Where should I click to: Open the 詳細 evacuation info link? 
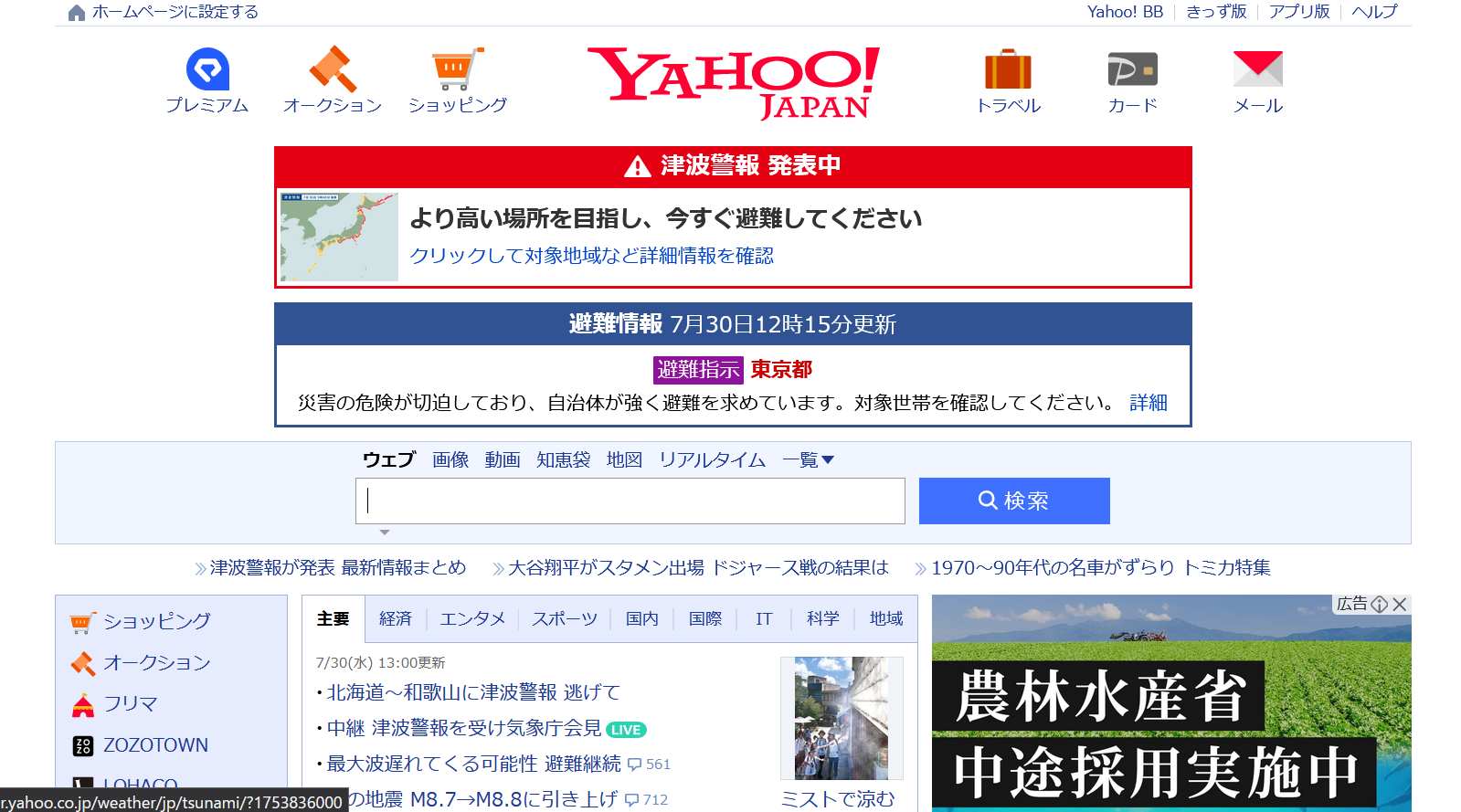1149,403
